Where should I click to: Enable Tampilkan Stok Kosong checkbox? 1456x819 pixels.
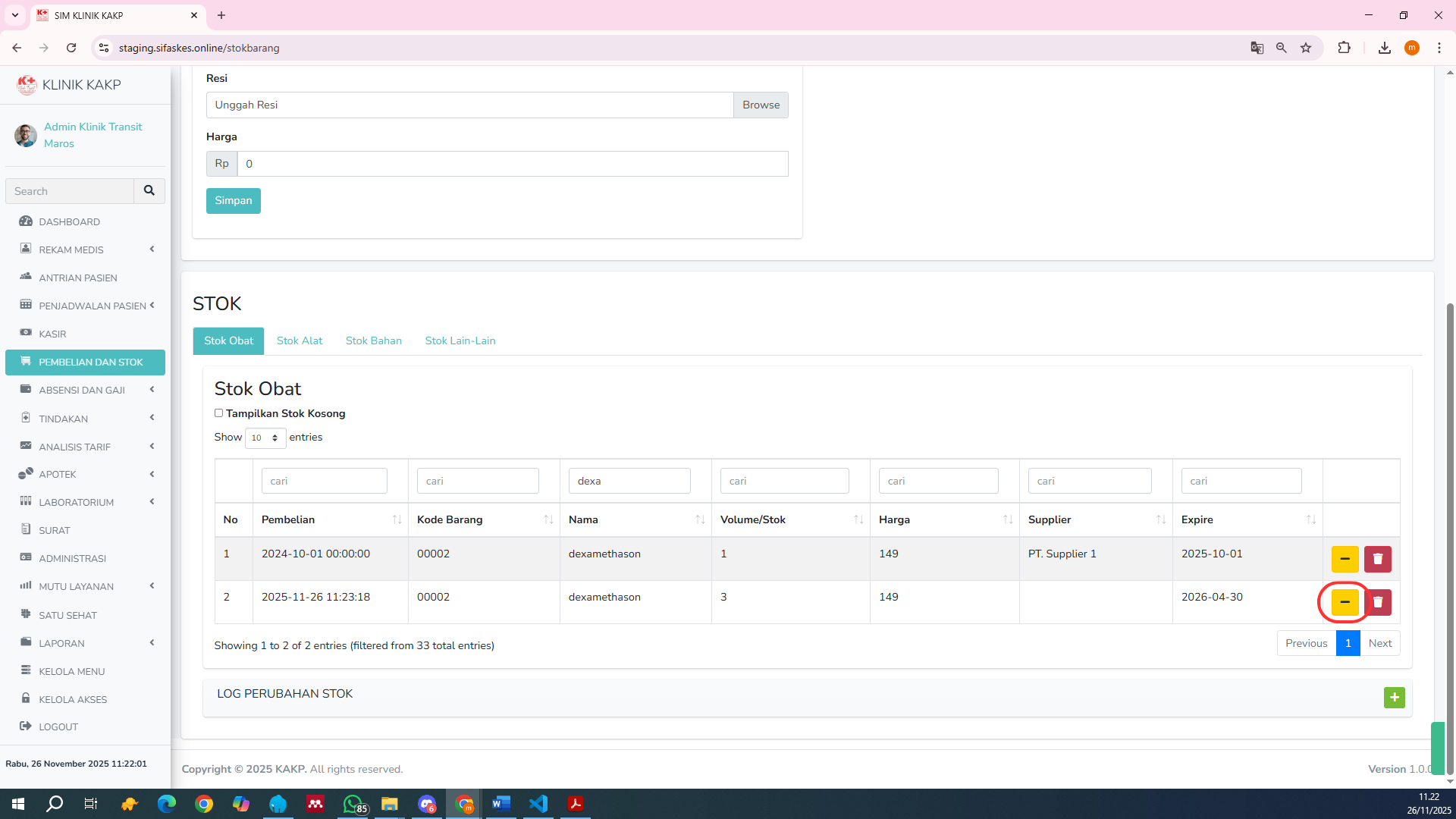(218, 413)
